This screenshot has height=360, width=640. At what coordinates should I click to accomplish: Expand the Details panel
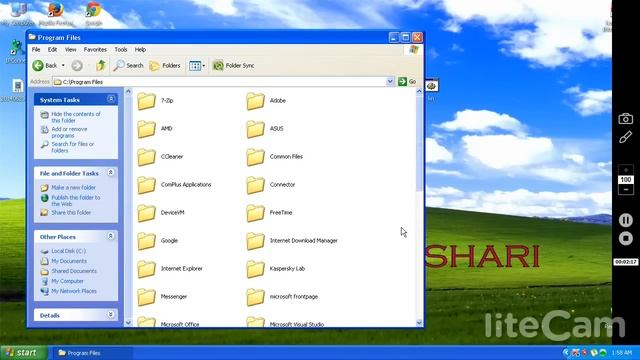tap(111, 315)
